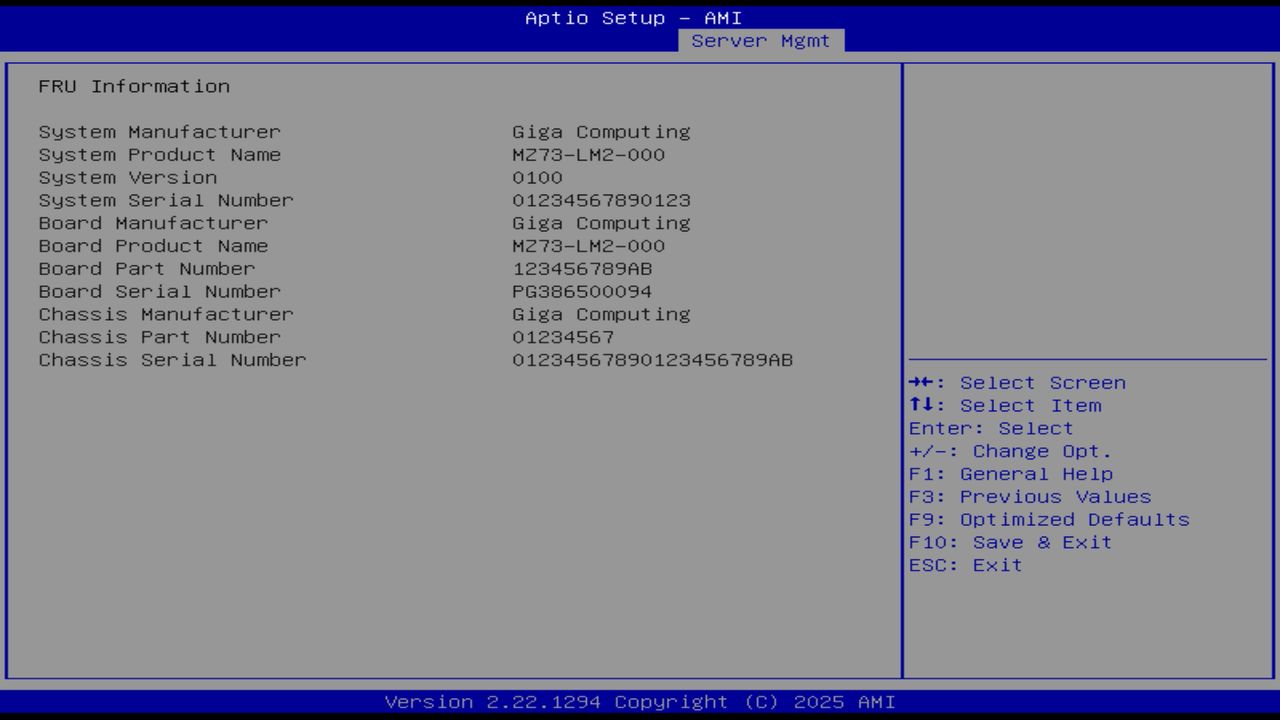Click the Board Manufacturer Giga Computing entry
The width and height of the screenshot is (1280, 720).
(600, 222)
